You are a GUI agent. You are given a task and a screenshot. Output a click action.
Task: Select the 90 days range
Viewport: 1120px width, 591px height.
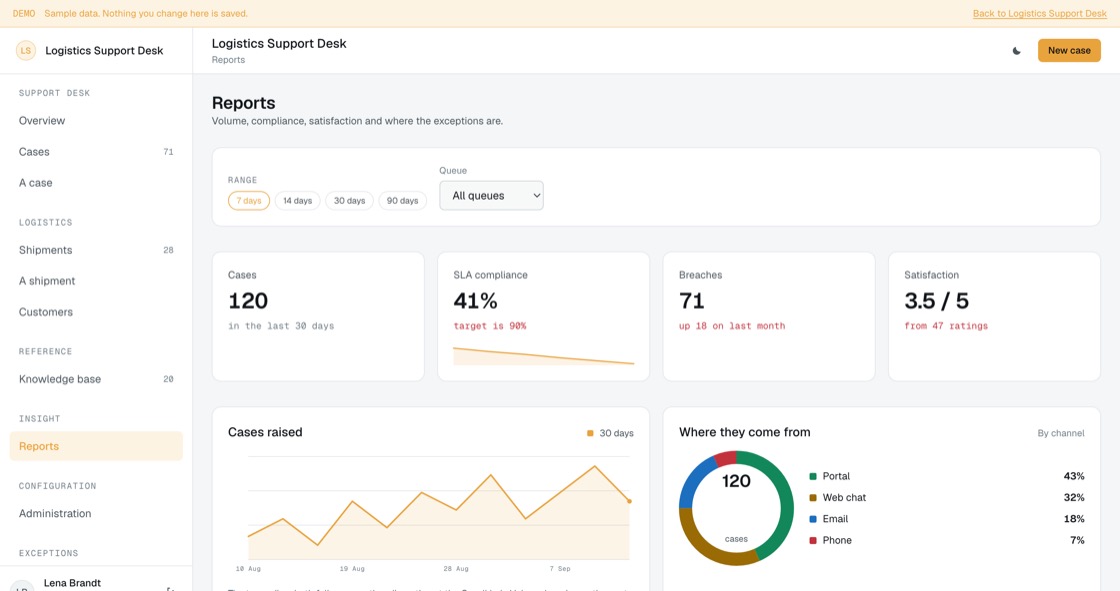point(402,201)
